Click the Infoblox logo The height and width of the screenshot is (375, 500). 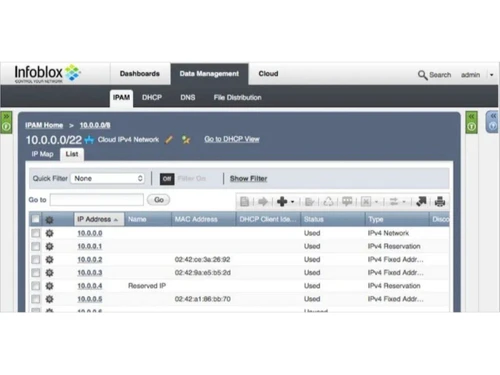[x=47, y=74]
